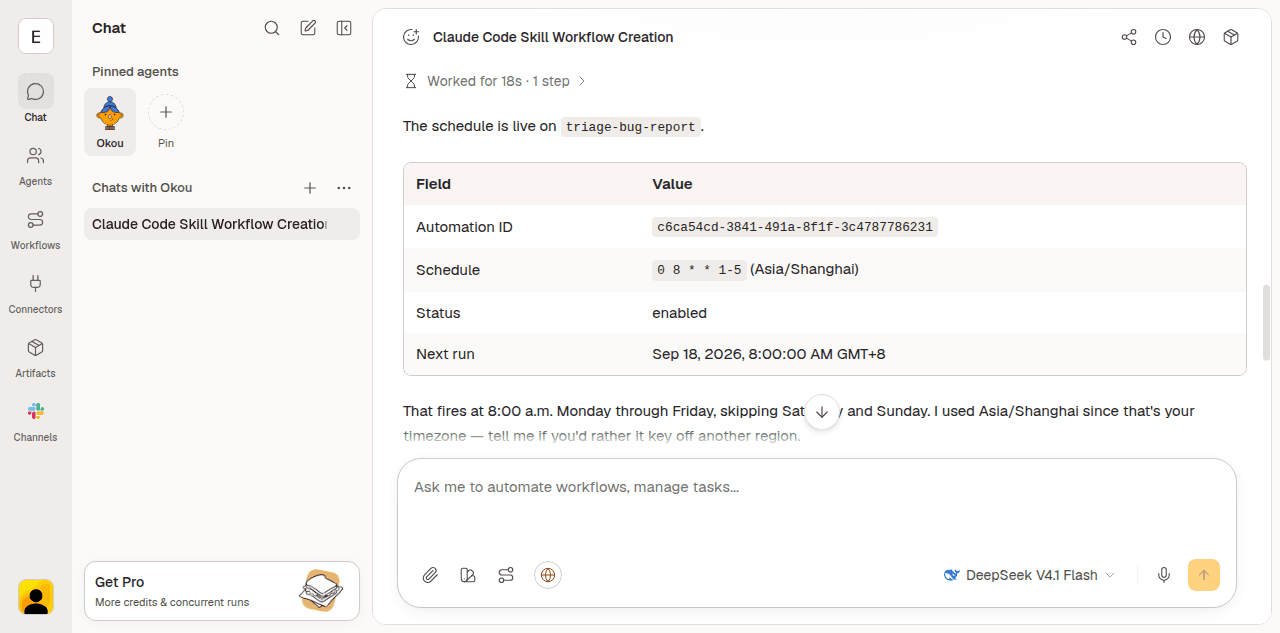The height and width of the screenshot is (633, 1280).
Task: Select the pinned Okou agent
Action: (x=110, y=122)
